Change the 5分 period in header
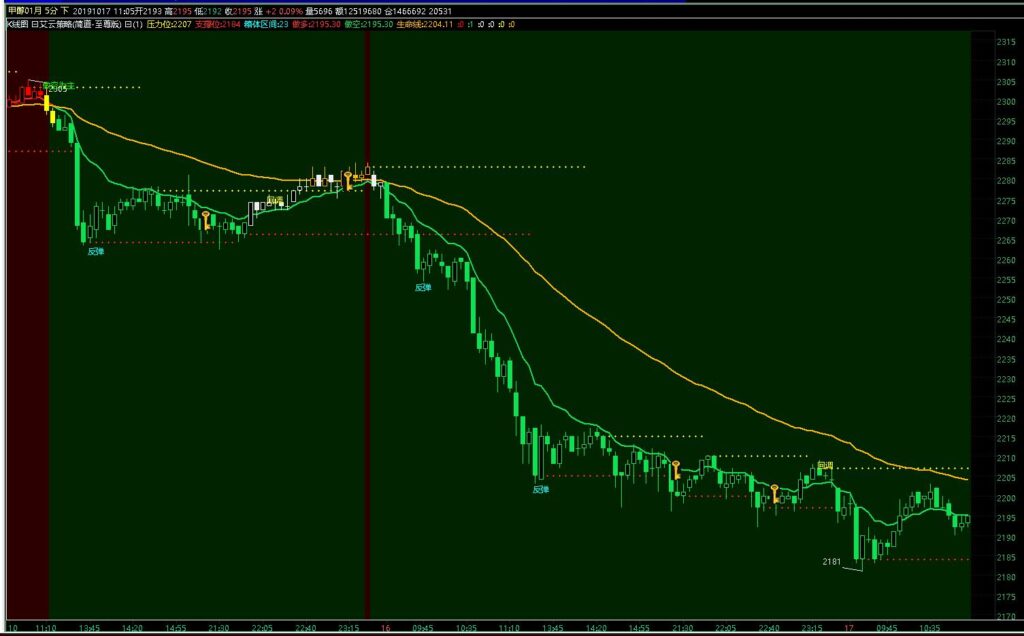 click(50, 10)
